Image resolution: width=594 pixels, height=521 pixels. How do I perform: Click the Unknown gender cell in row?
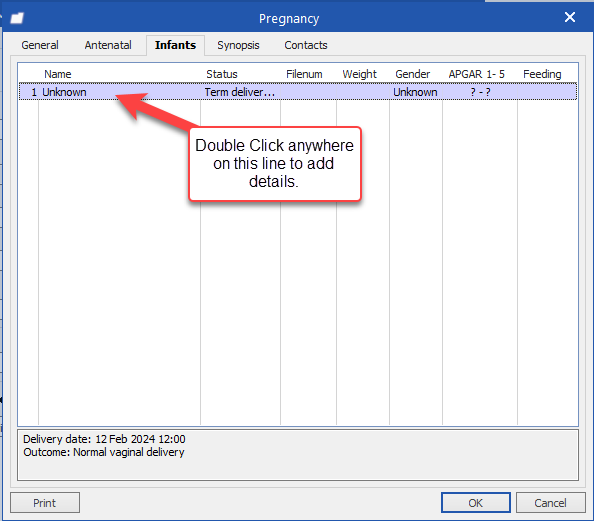(x=415, y=92)
